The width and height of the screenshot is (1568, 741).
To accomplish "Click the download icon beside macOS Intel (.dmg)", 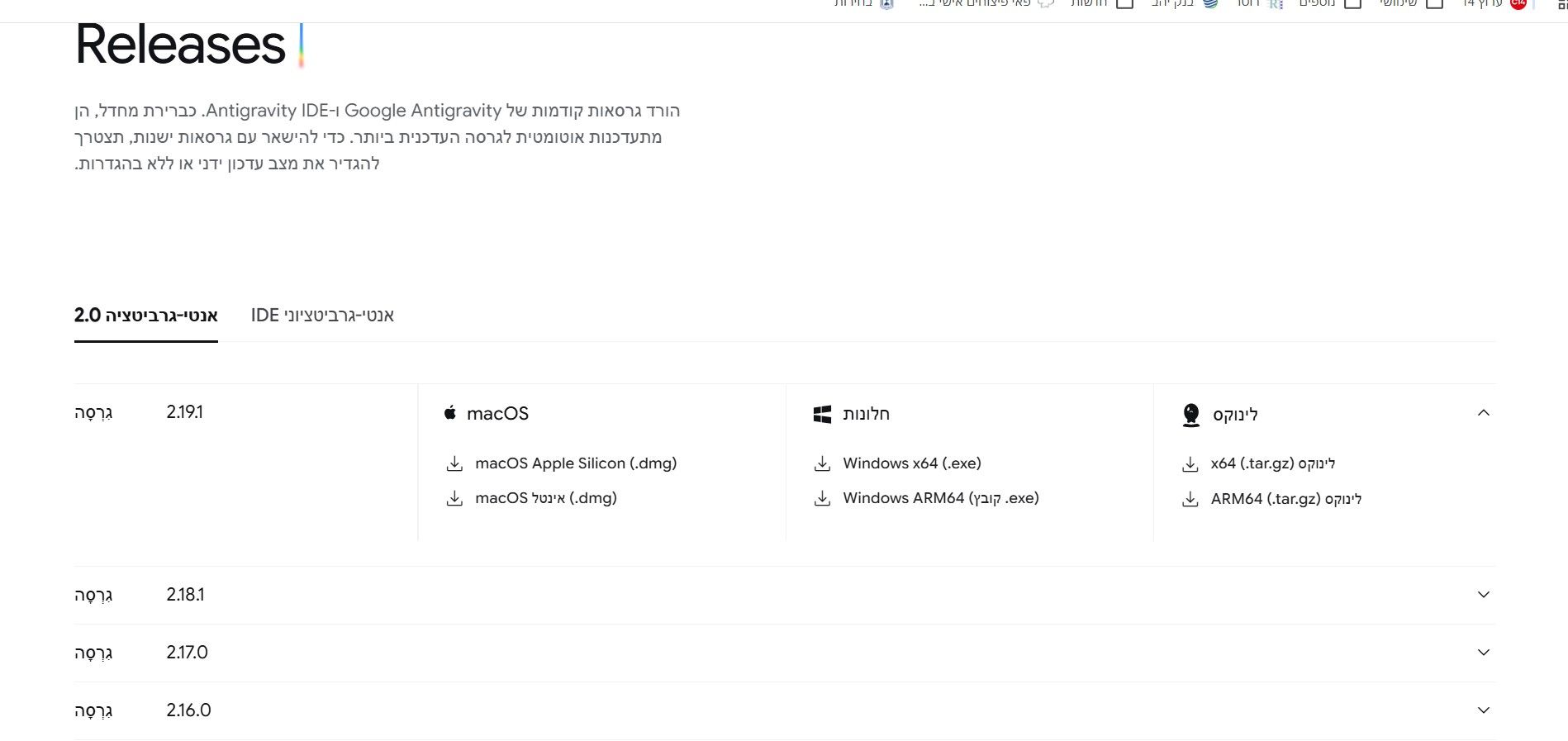I will tap(454, 498).
